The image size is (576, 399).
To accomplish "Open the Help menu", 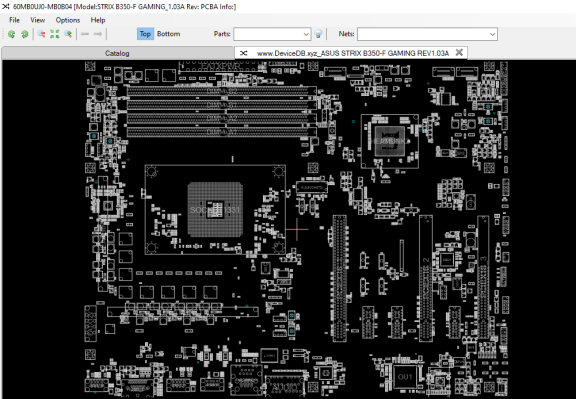I will click(98, 20).
